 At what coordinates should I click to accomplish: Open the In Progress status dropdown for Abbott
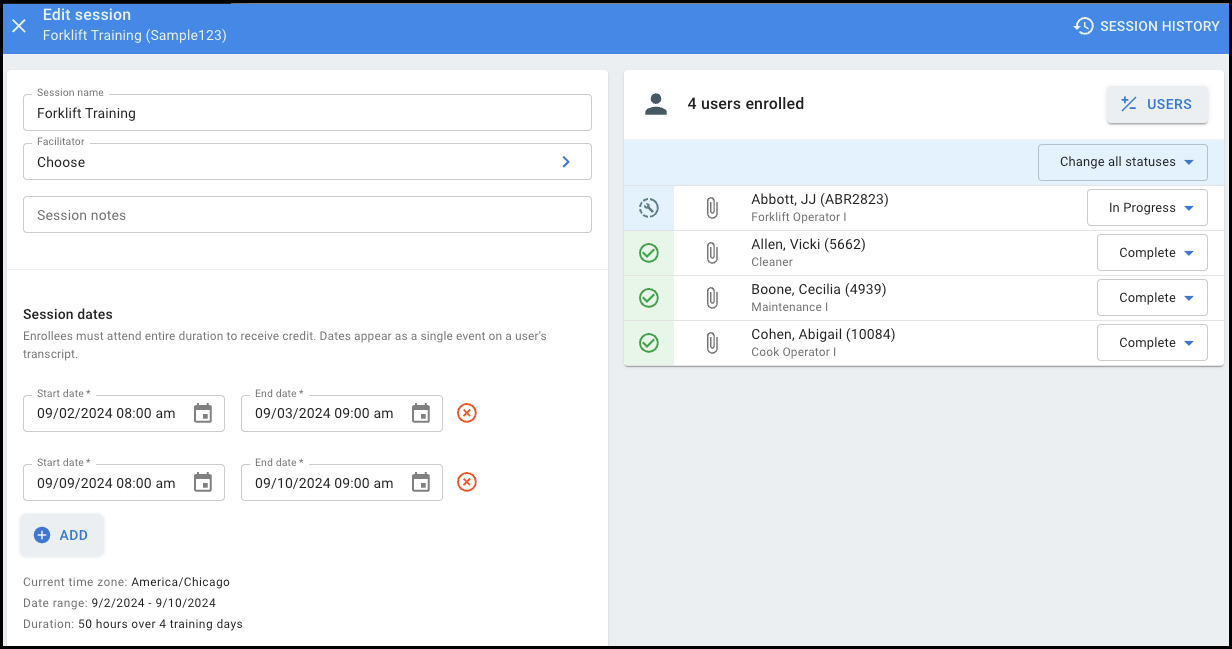coord(1147,208)
